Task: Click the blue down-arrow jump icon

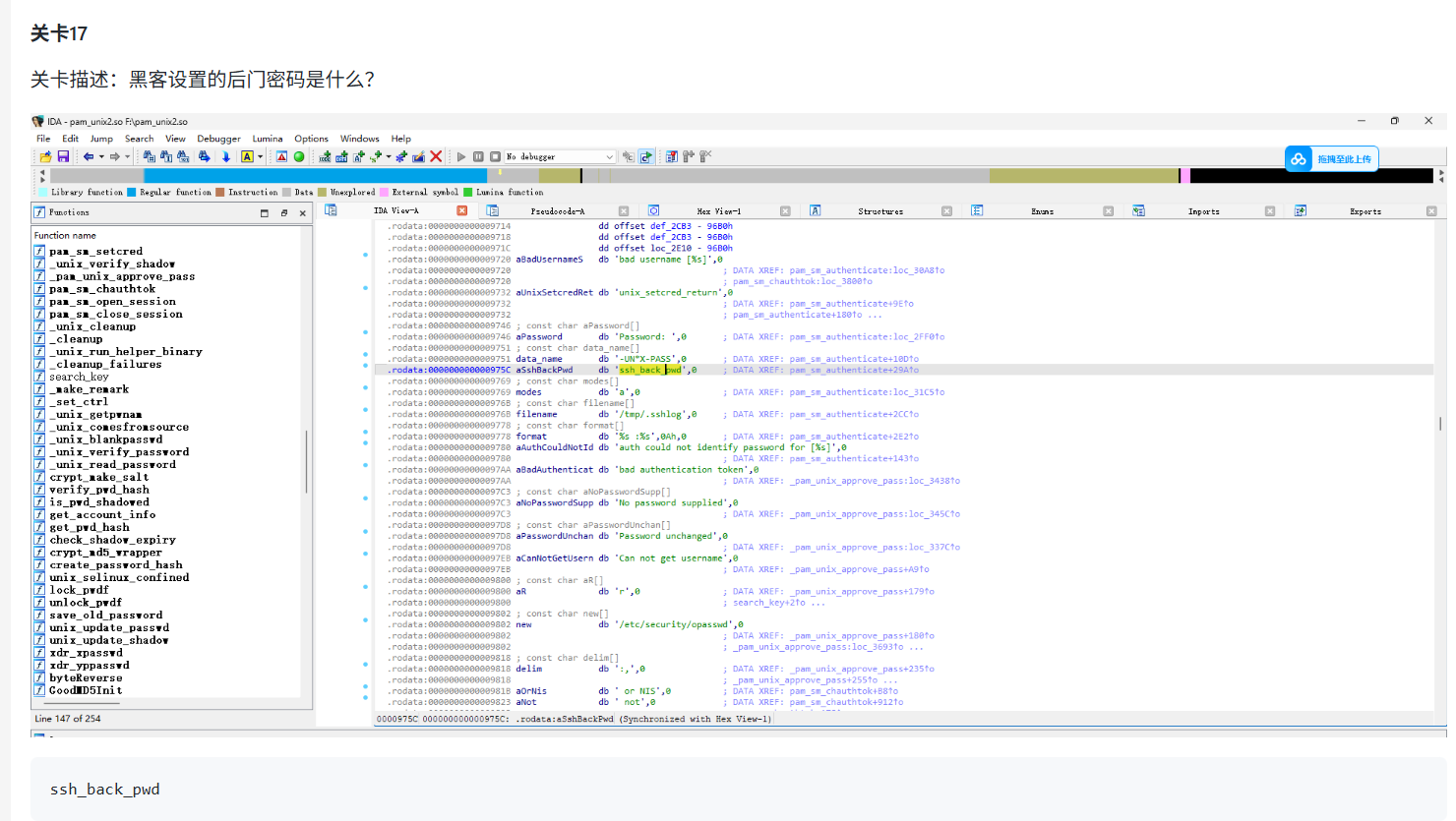Action: (226, 156)
